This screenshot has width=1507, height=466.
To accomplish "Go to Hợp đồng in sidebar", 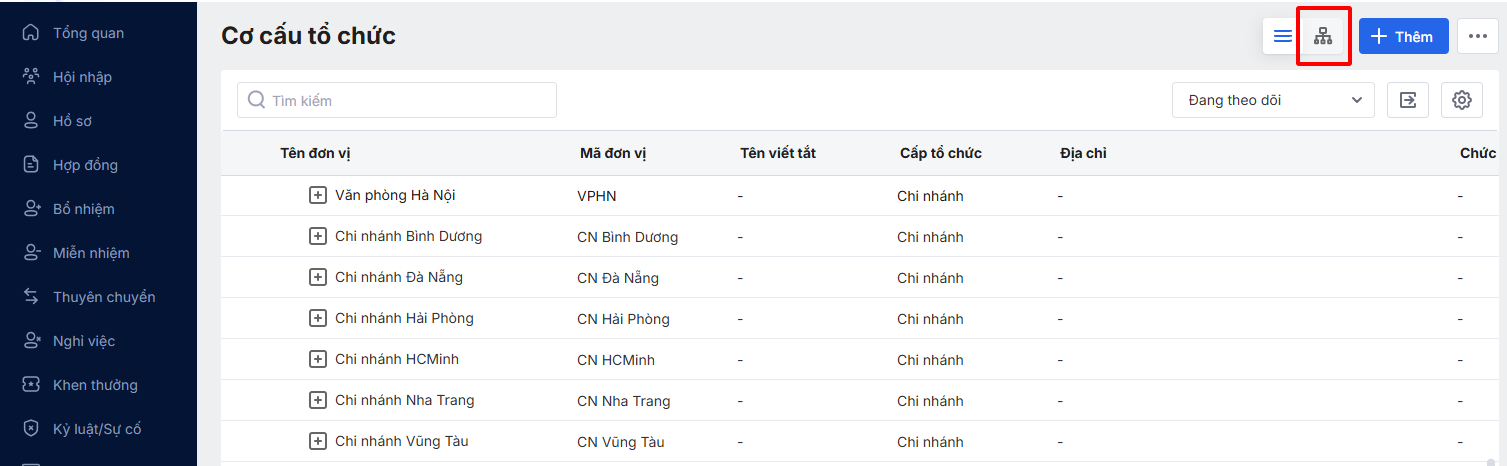I will [x=85, y=165].
